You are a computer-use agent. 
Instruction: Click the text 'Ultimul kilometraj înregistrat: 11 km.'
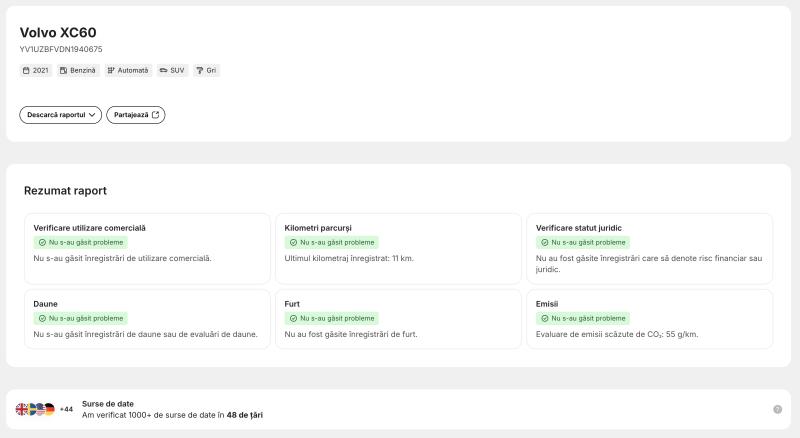tap(349, 258)
